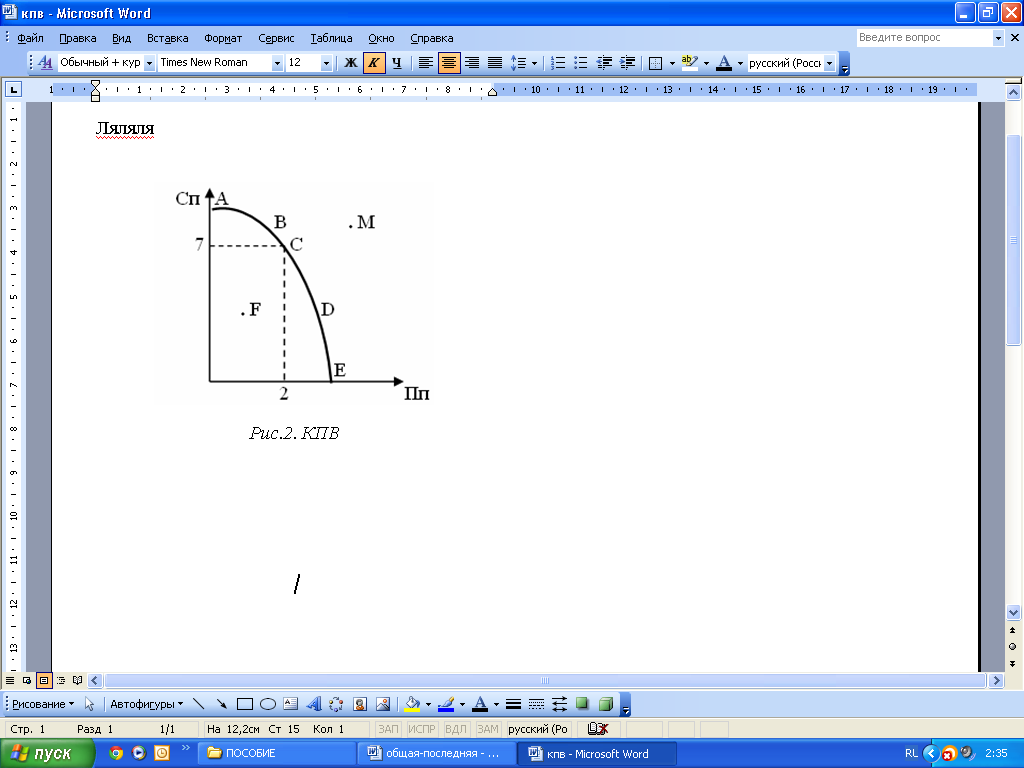This screenshot has height=768, width=1024.
Task: Switch to Outline view
Action: point(61,680)
